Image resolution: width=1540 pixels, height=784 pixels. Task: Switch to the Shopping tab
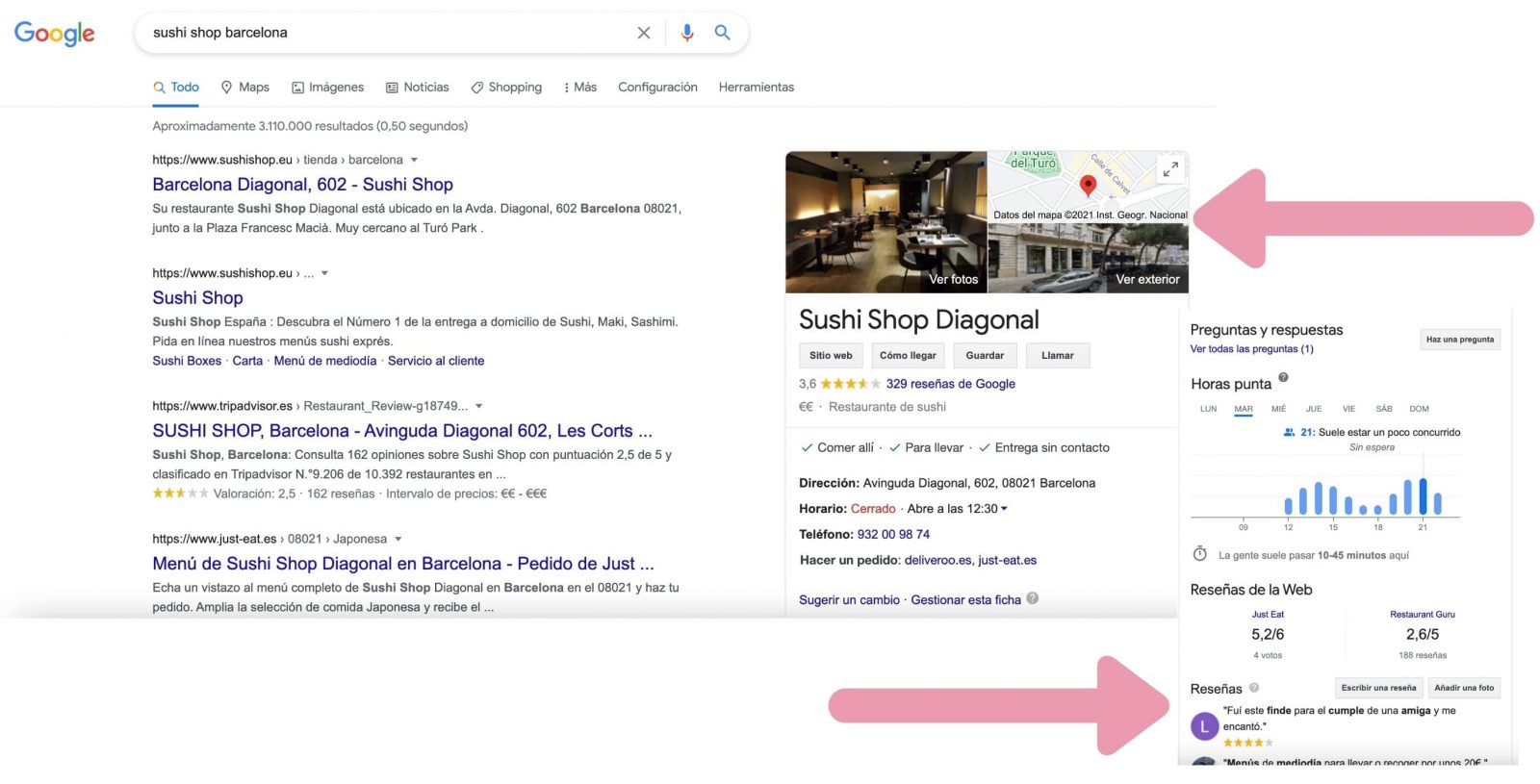(506, 88)
